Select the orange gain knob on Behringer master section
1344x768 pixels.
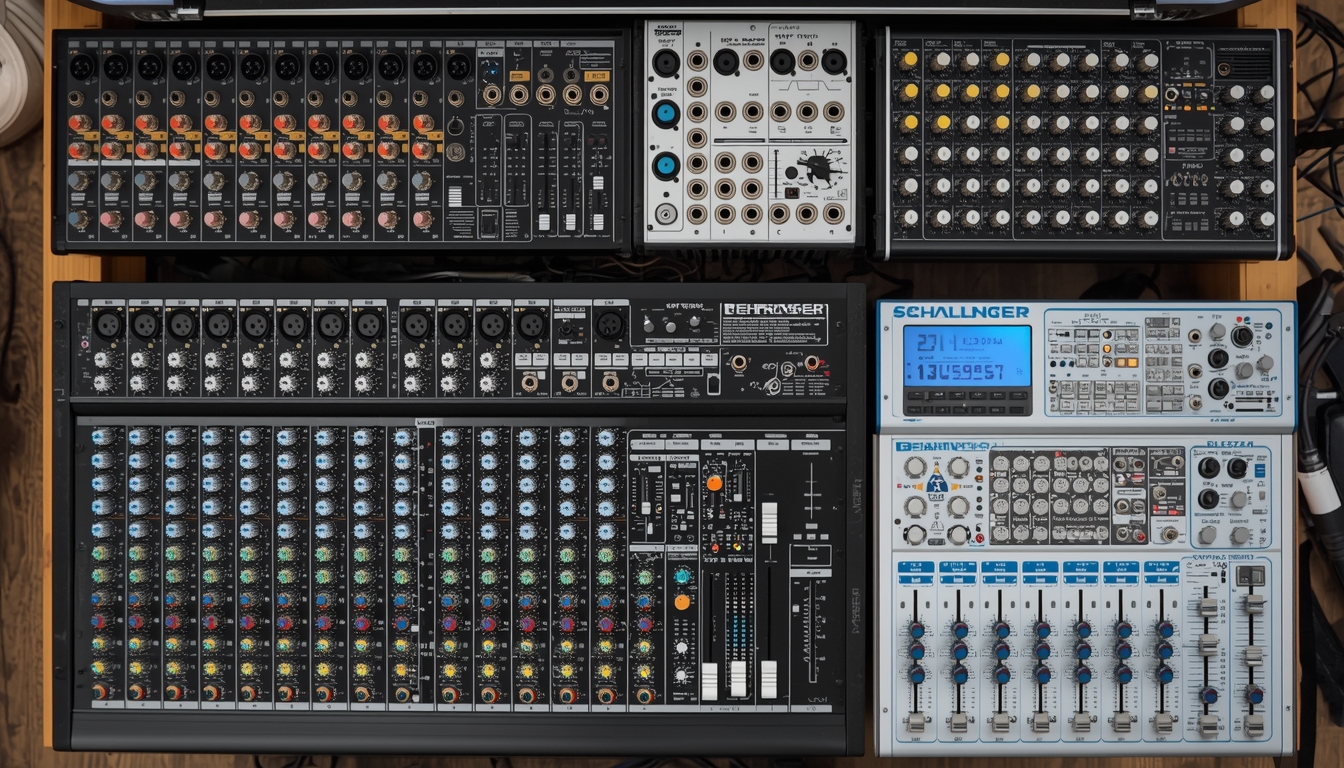coord(714,483)
